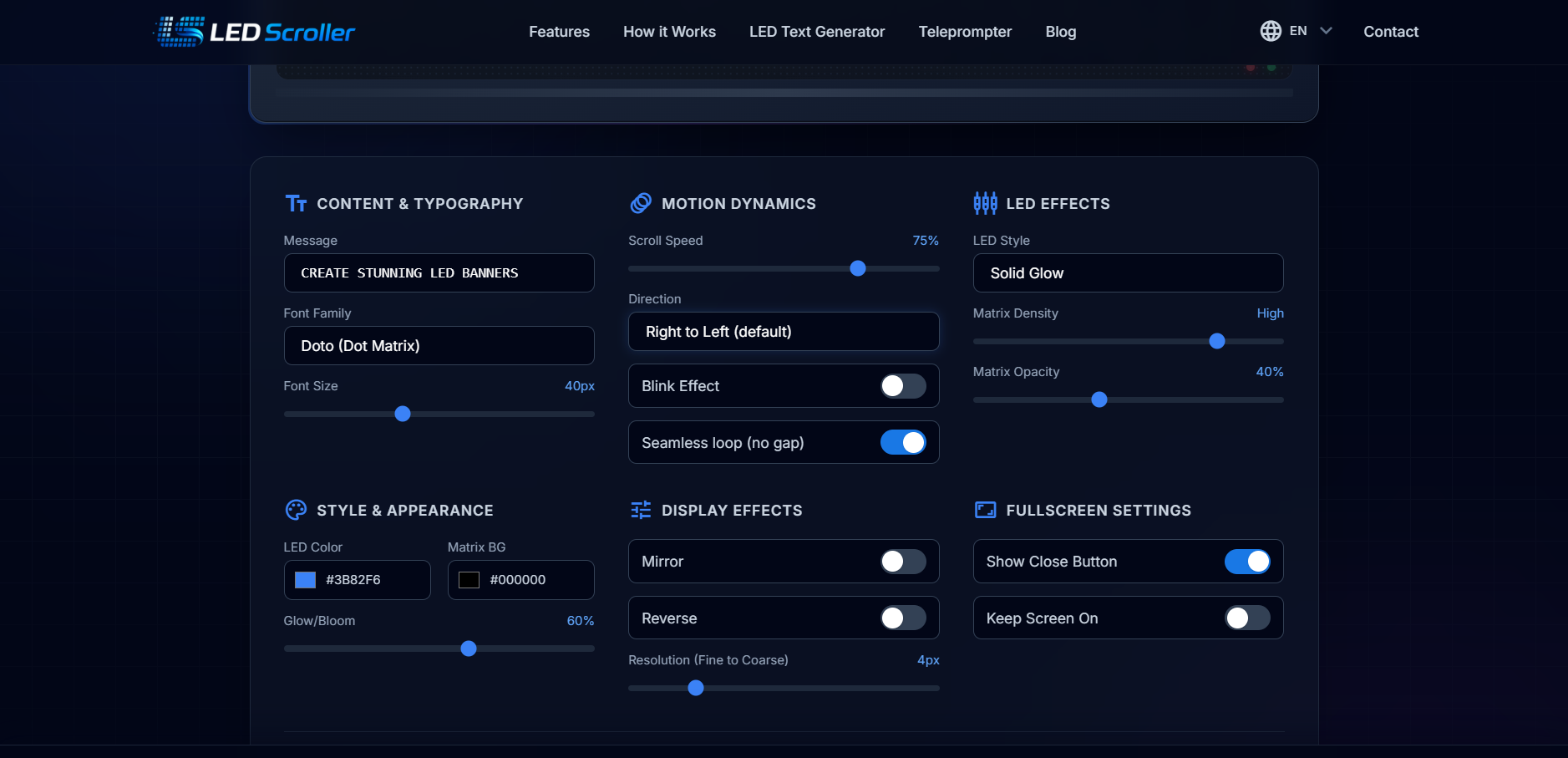
Task: Click the Message text input field
Action: pos(439,273)
